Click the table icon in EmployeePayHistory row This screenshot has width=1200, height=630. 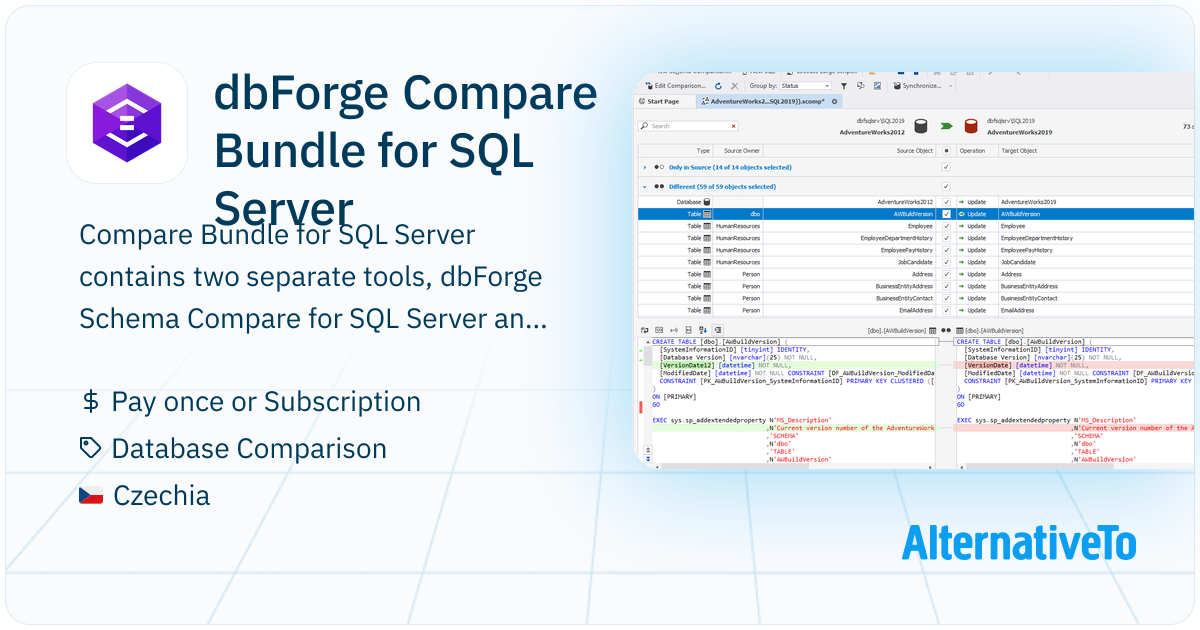pos(707,250)
